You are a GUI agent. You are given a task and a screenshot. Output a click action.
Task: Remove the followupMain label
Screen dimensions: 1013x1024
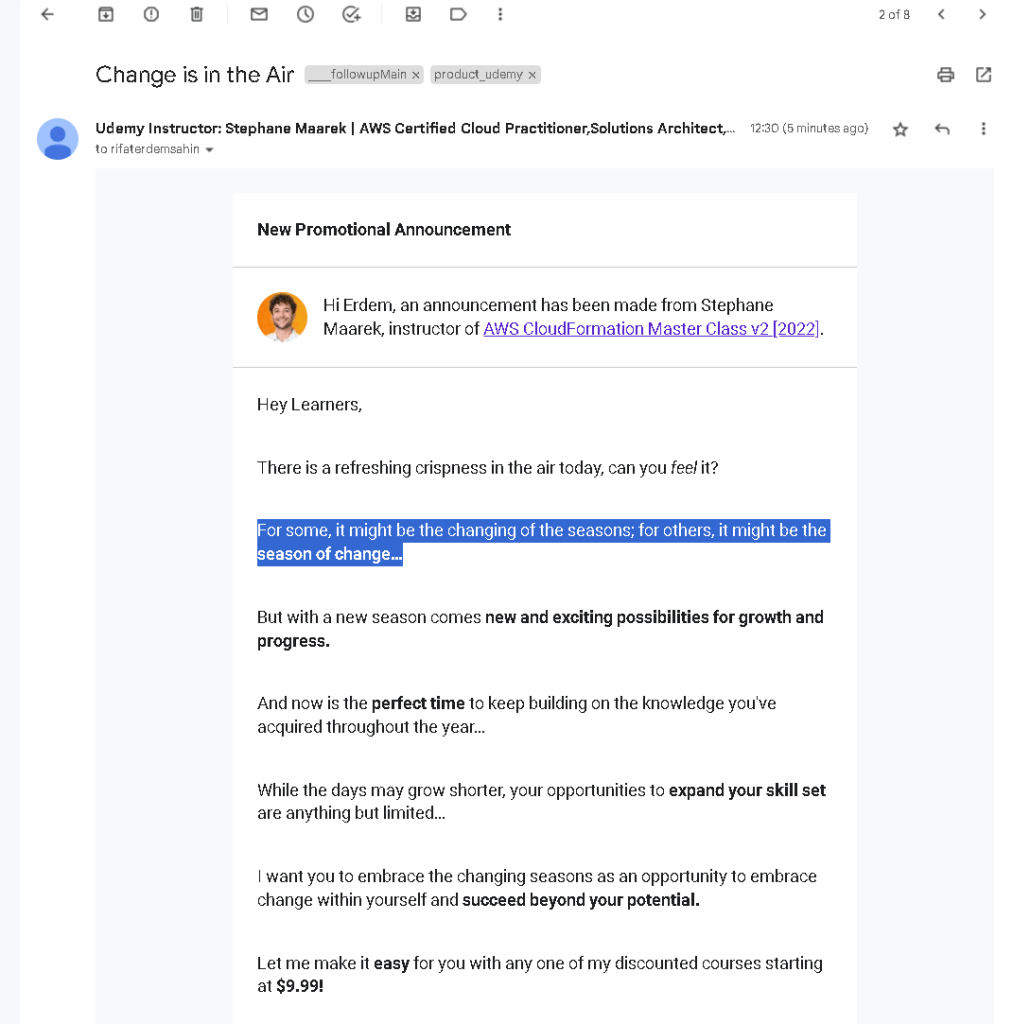coord(415,75)
